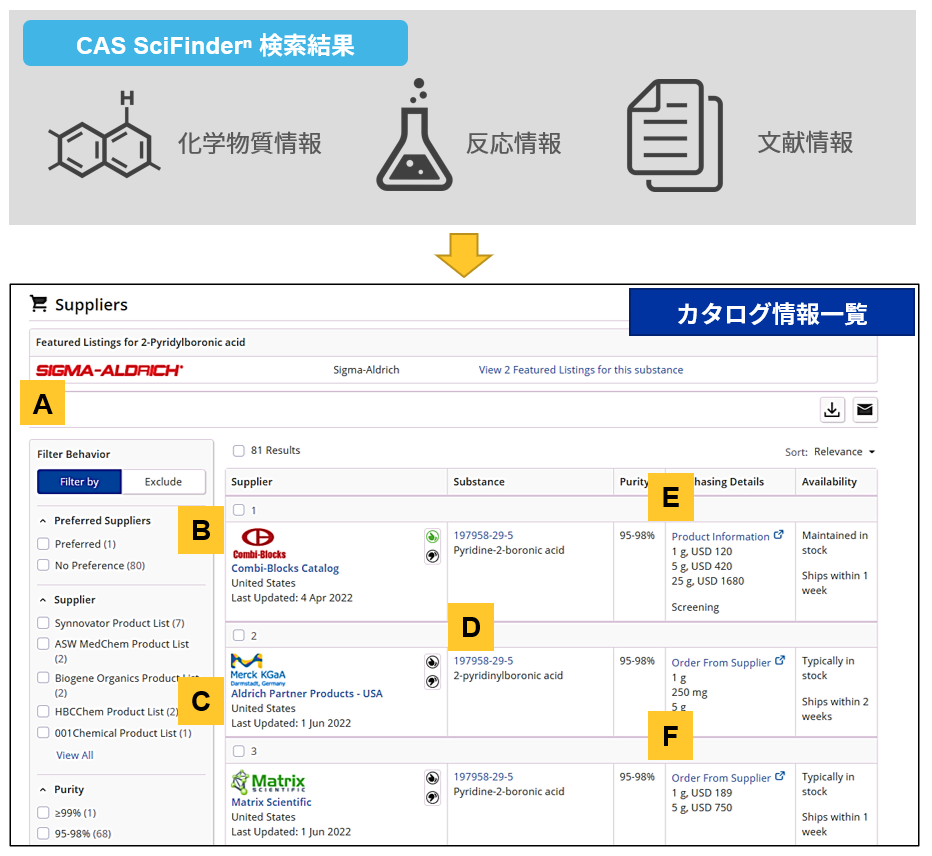
Task: Click the email envelope icon
Action: 865,409
